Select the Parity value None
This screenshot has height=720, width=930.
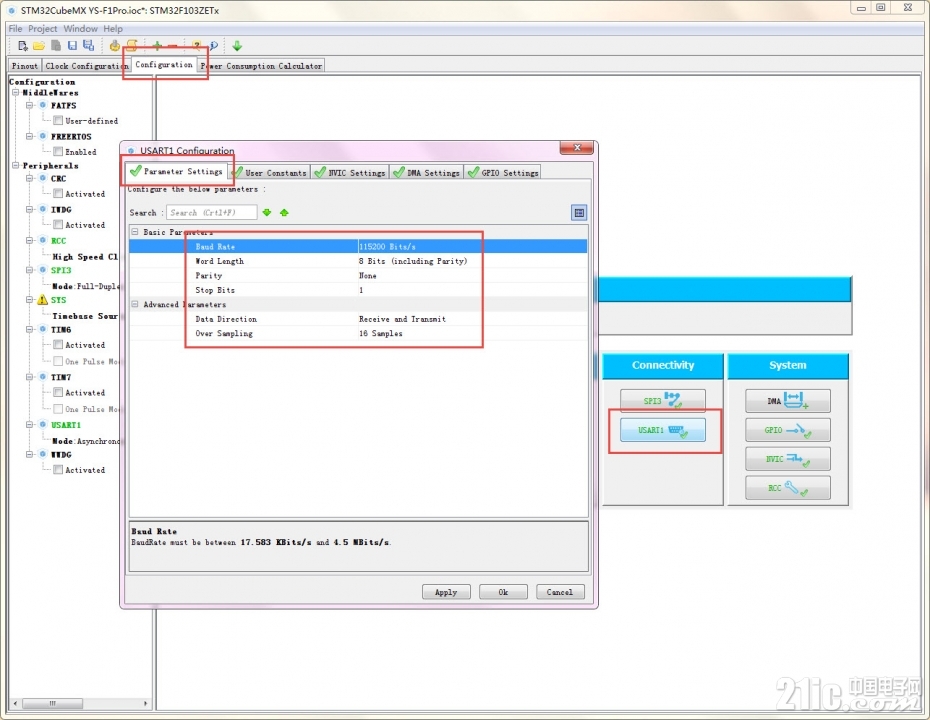pos(368,275)
